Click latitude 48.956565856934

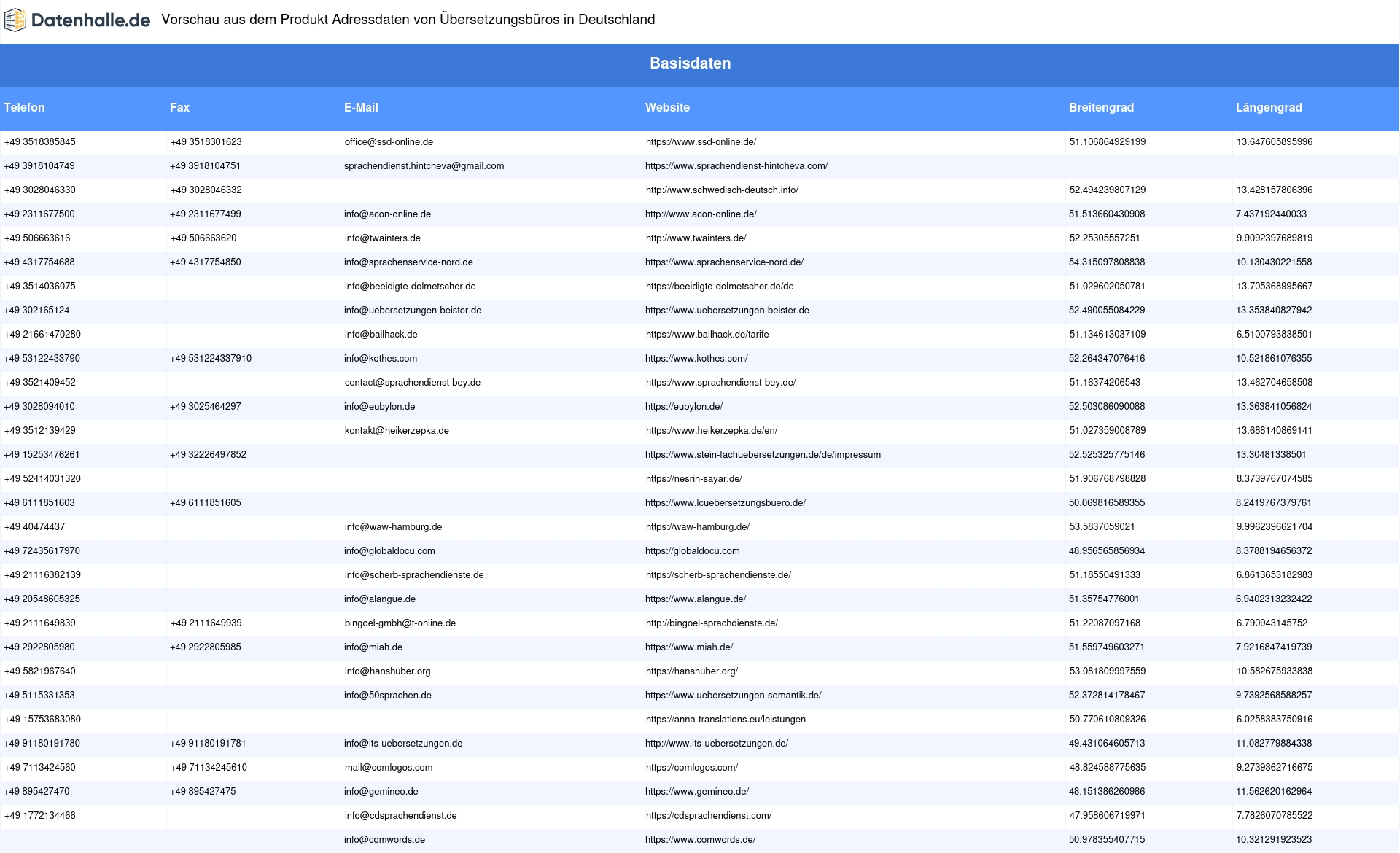pos(1107,551)
